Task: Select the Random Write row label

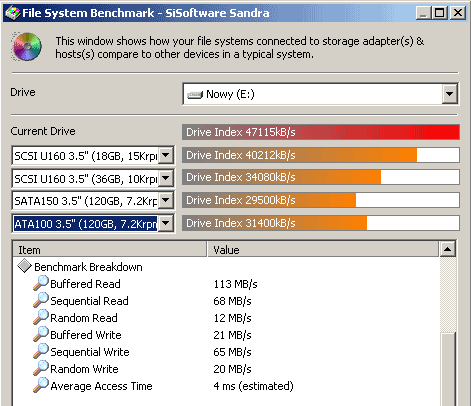Action: (x=84, y=369)
